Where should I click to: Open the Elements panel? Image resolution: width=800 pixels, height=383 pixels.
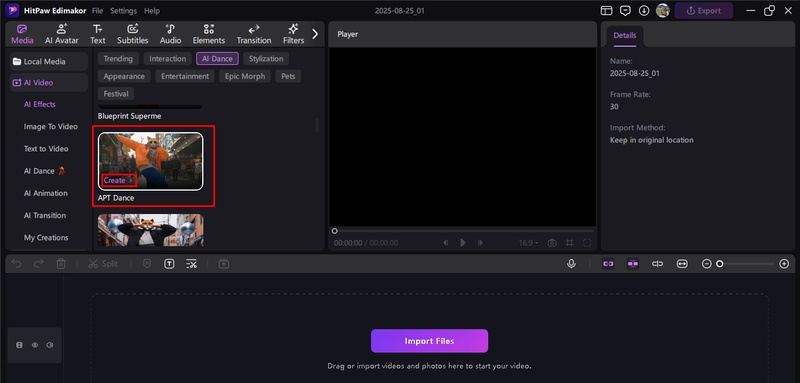point(209,34)
